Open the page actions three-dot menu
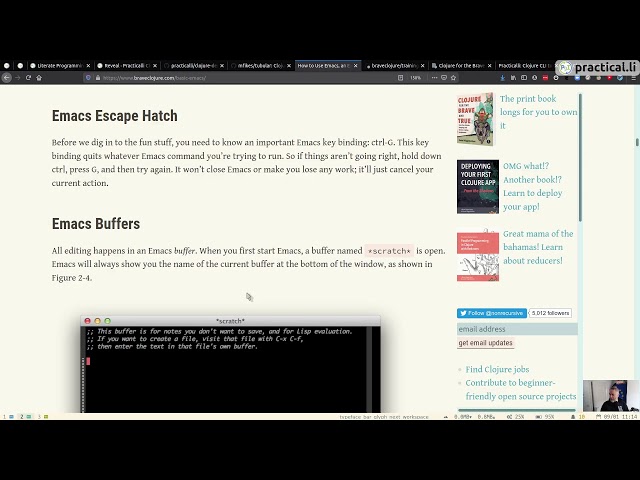Screen dimensions: 640x480 (x=434, y=78)
